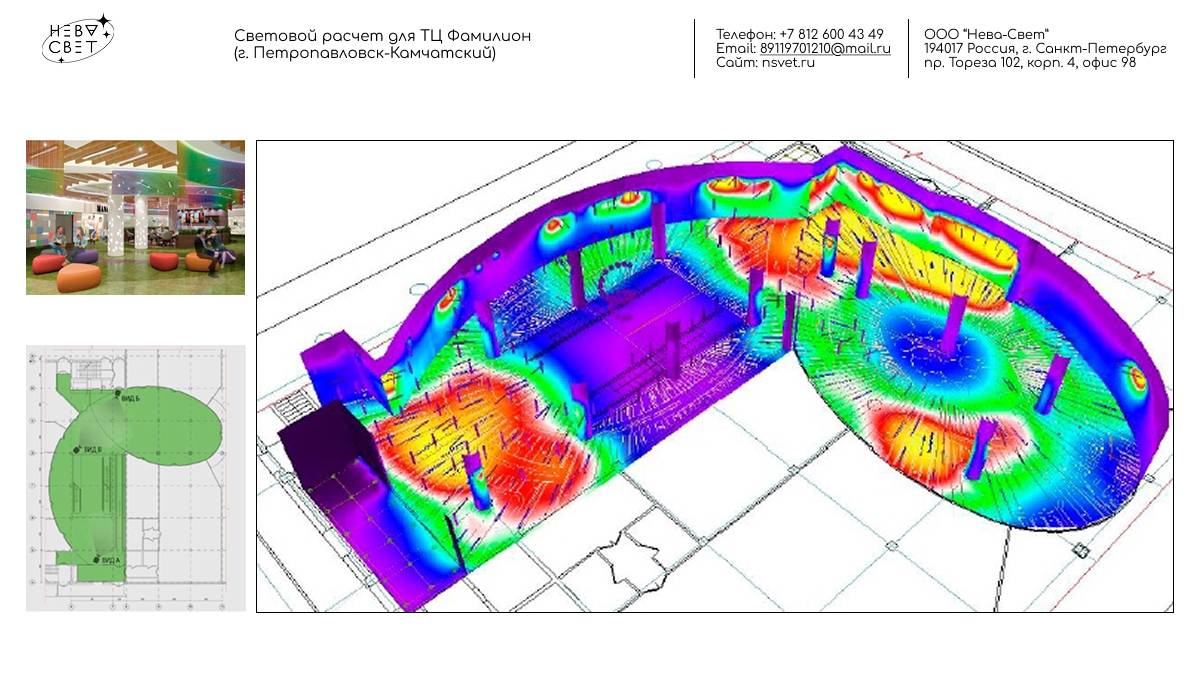Click the green elliptical zone on floor plan
The width and height of the screenshot is (1200, 681).
click(x=160, y=425)
